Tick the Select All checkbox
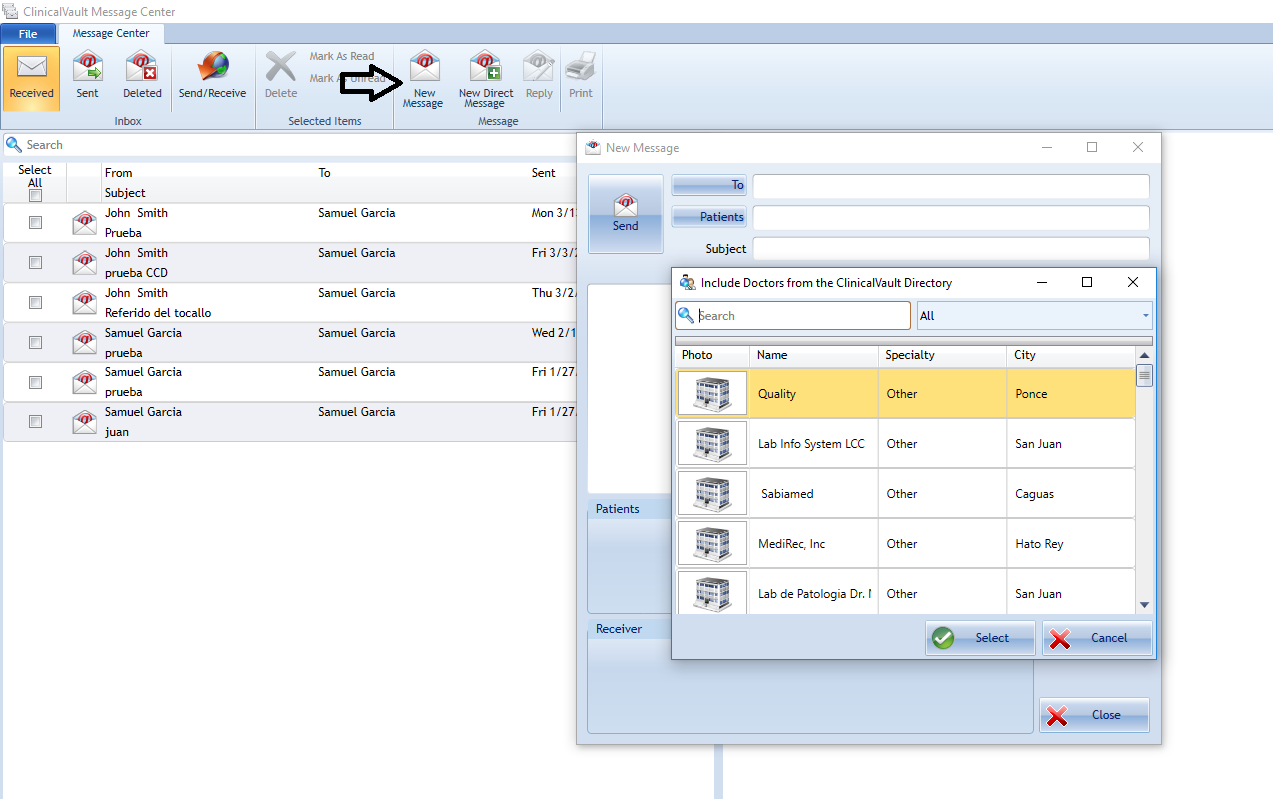 coord(35,196)
